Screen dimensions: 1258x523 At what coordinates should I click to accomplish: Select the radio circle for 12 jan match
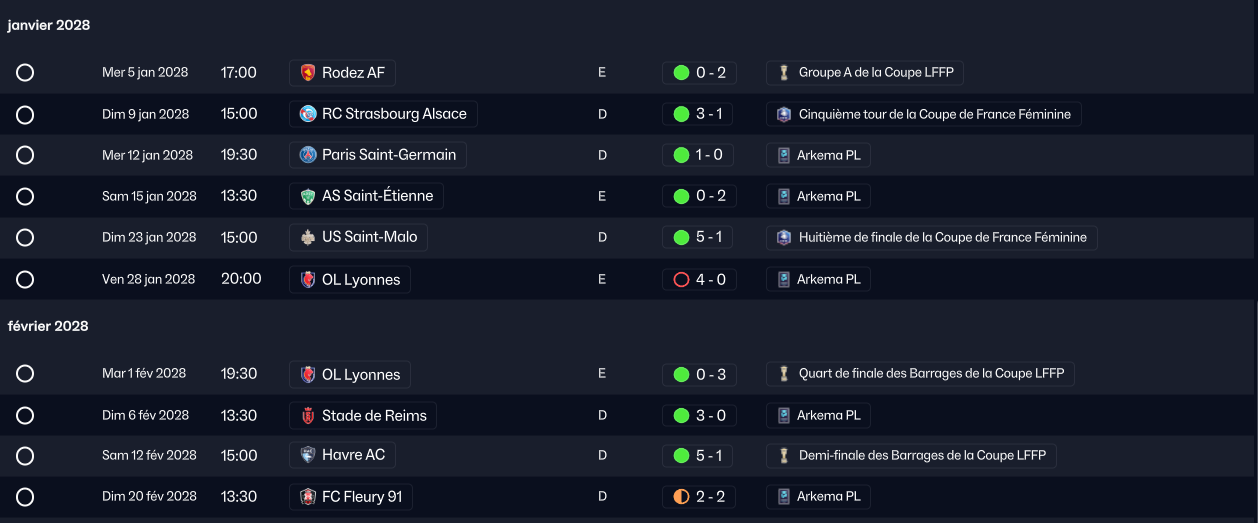pos(25,155)
